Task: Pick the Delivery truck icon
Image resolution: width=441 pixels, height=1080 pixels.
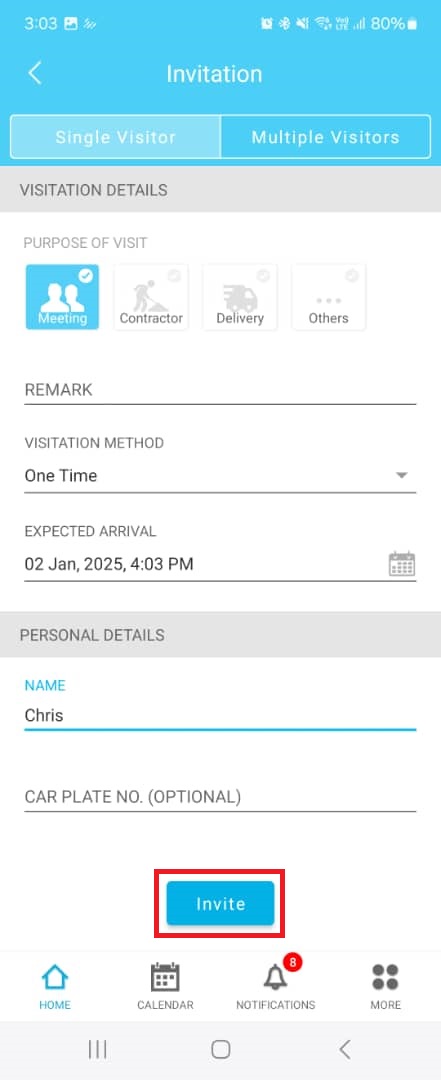Action: pyautogui.click(x=240, y=297)
